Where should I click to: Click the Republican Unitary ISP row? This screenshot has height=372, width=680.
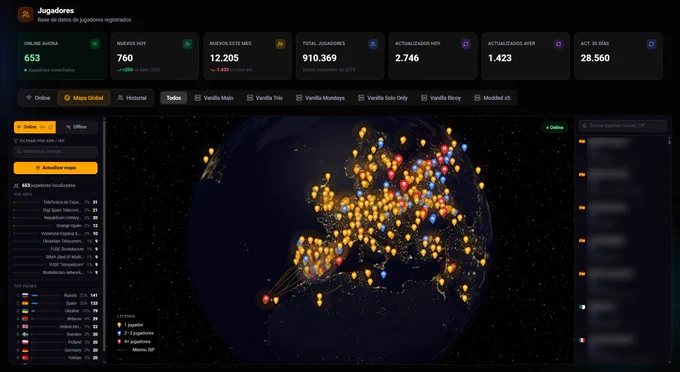(x=56, y=218)
